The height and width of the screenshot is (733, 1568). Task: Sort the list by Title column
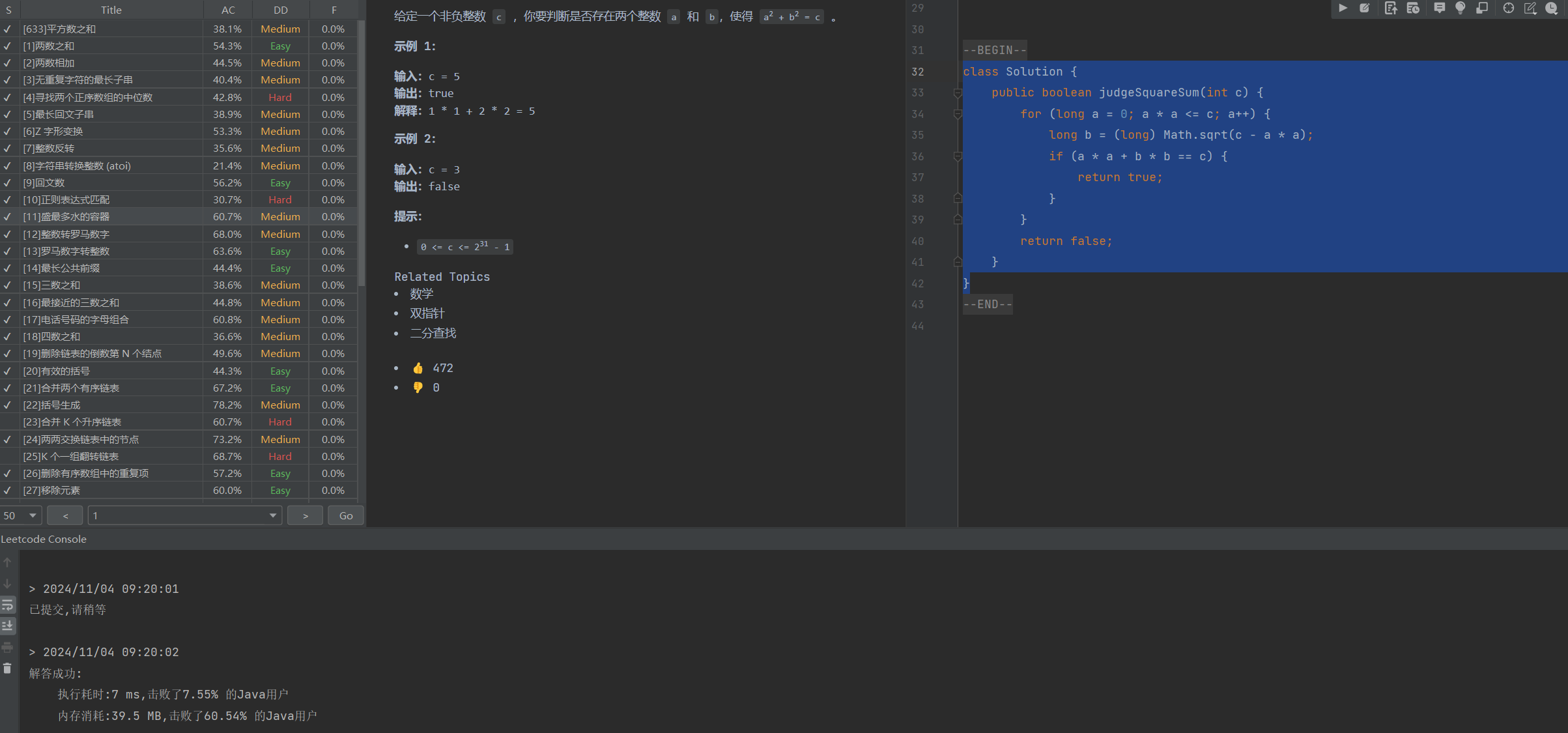pos(111,10)
